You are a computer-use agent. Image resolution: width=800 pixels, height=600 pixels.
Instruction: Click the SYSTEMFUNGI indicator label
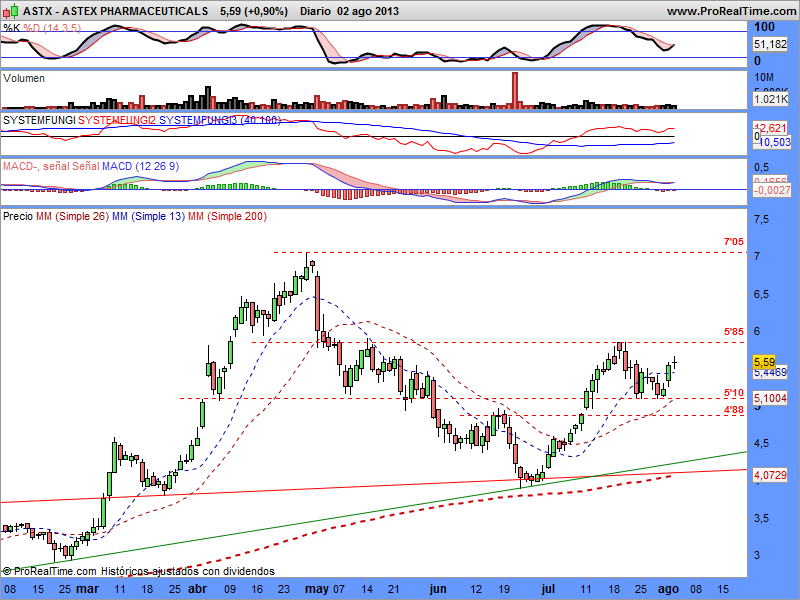(39, 120)
